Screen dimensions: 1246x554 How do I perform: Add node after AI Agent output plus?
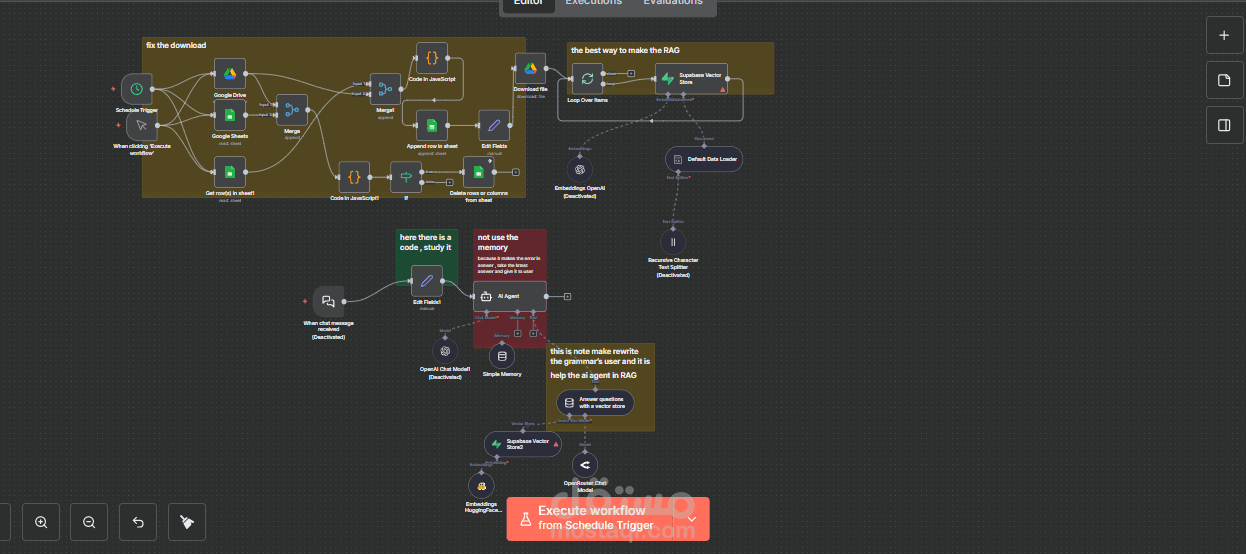tap(567, 296)
